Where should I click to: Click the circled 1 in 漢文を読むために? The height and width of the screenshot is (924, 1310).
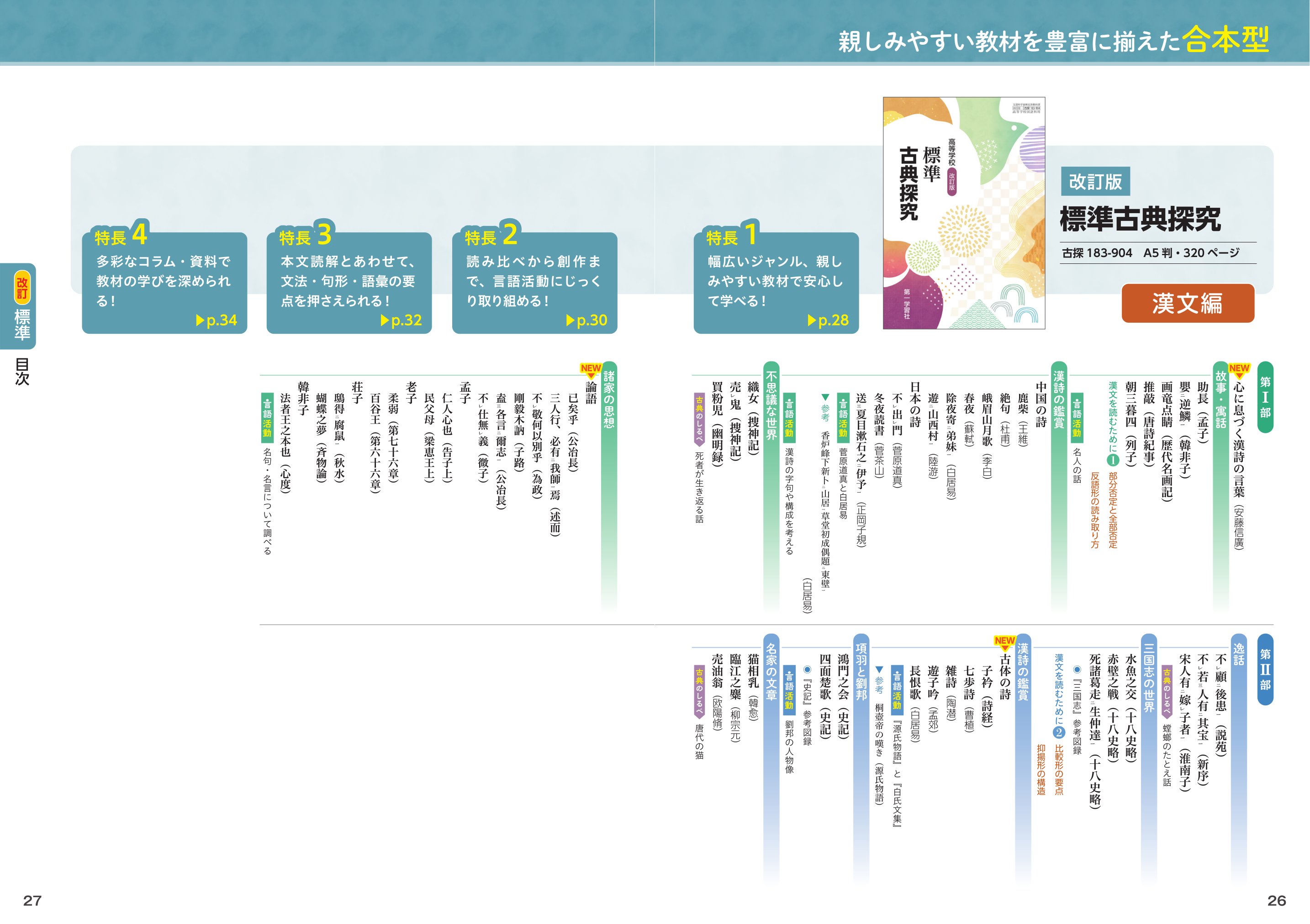pyautogui.click(x=1113, y=460)
